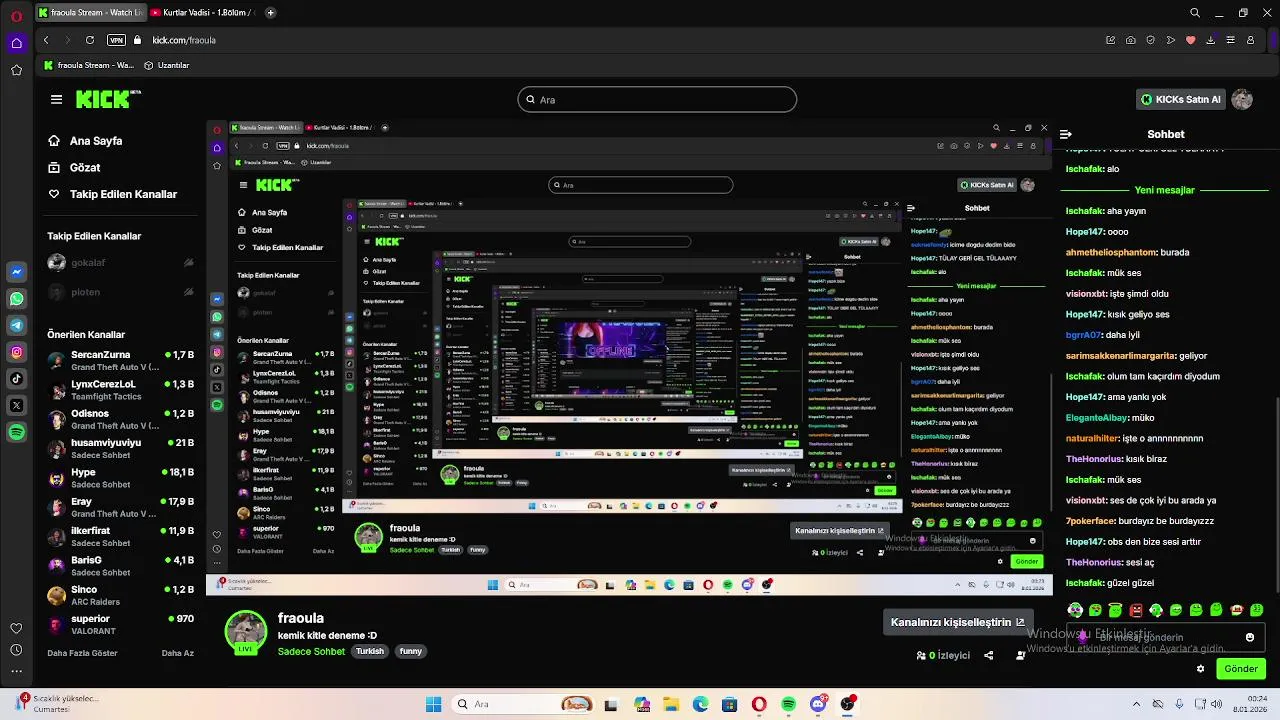Open a new browser tab

[271, 13]
